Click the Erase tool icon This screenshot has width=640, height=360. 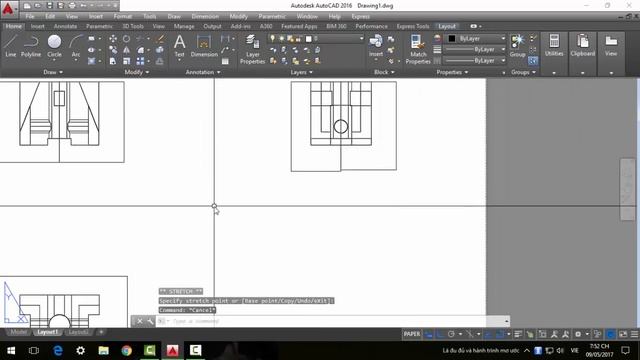tap(160, 39)
